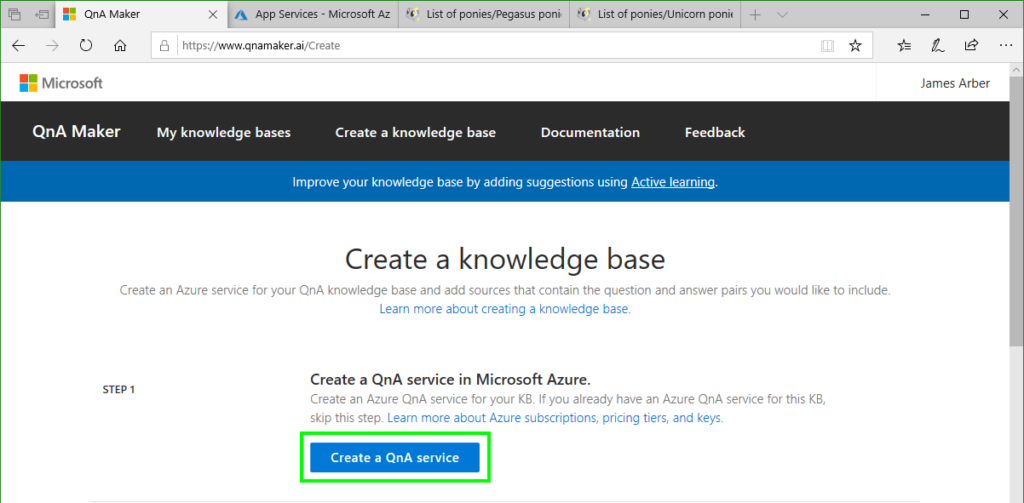Click the scrollbar up arrow
The width and height of the screenshot is (1024, 503).
pos(1016,69)
